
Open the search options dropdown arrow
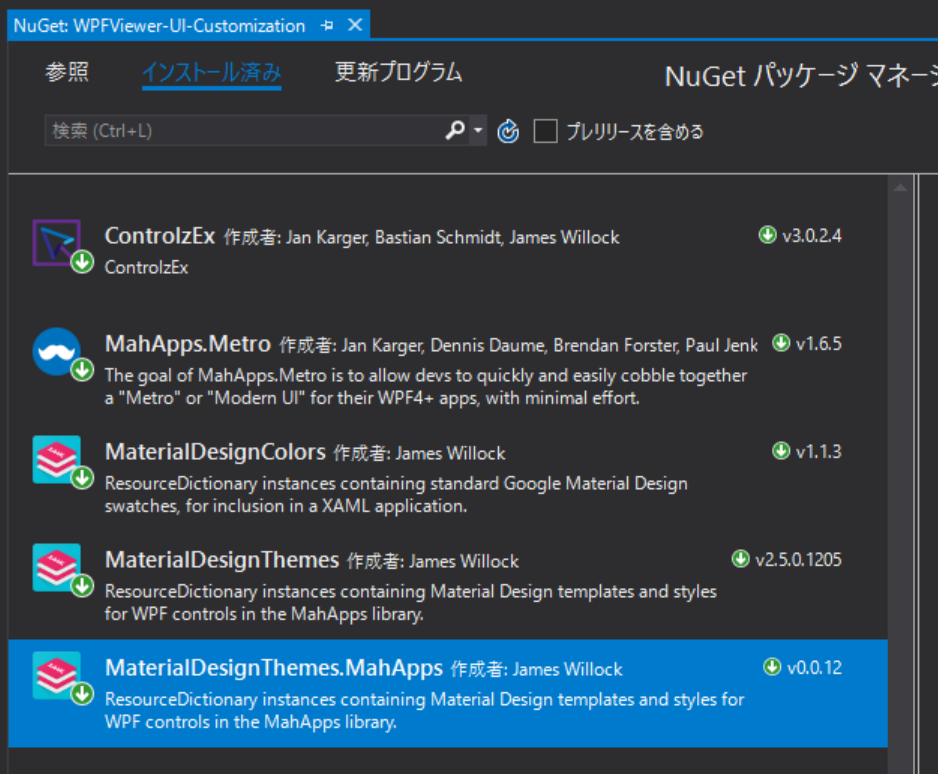tap(477, 130)
